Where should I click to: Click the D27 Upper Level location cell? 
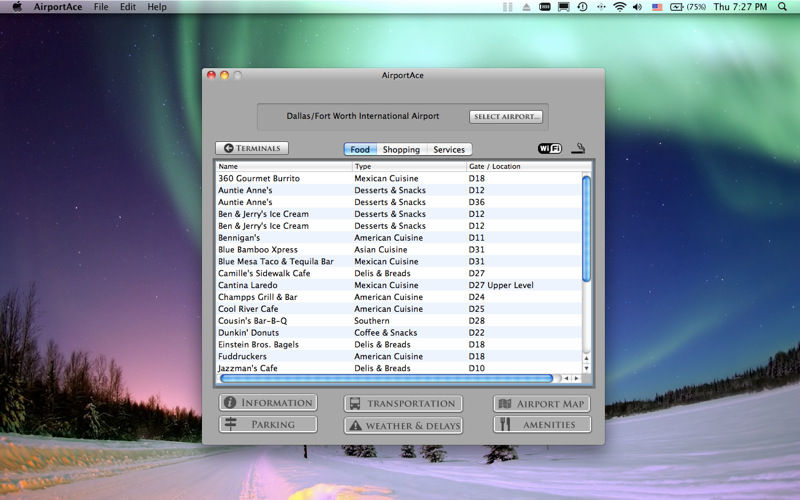501,285
